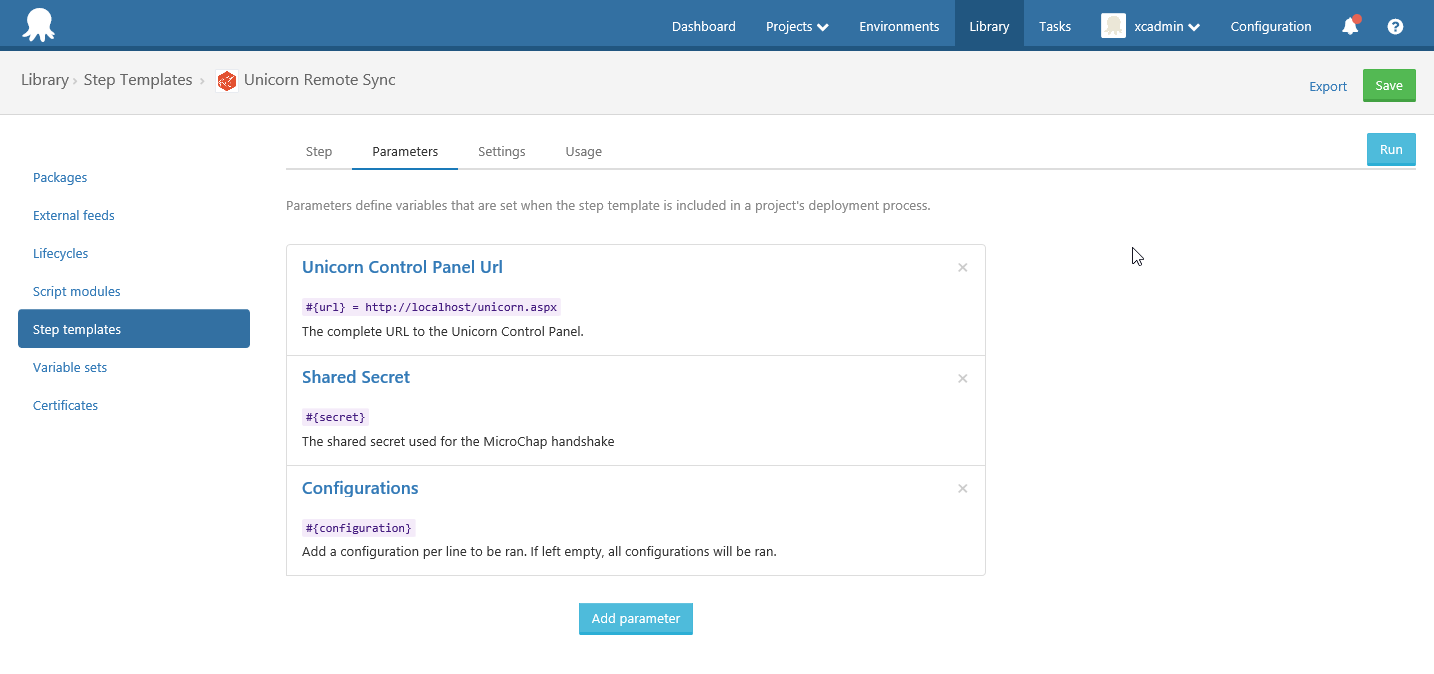Expand the Projects dropdown menu
1434x674 pixels.
pyautogui.click(x=797, y=27)
